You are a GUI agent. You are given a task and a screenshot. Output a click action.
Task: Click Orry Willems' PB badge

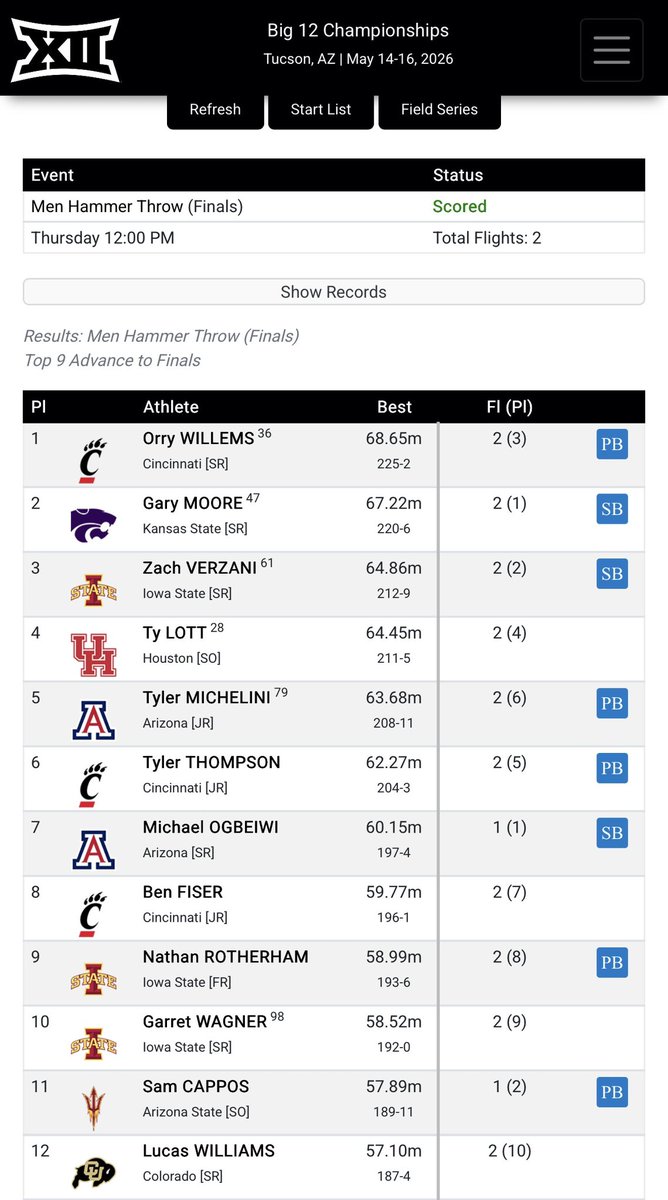coord(612,444)
